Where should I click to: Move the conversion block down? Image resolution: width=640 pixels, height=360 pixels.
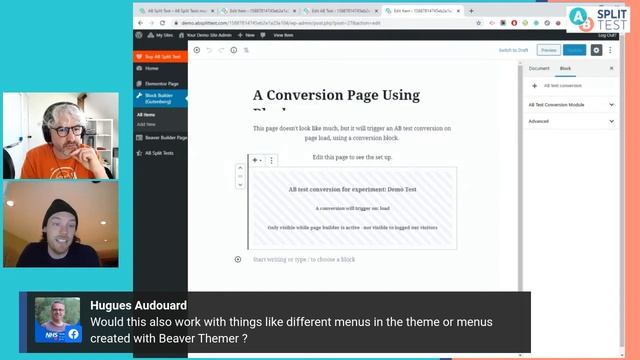coord(240,185)
